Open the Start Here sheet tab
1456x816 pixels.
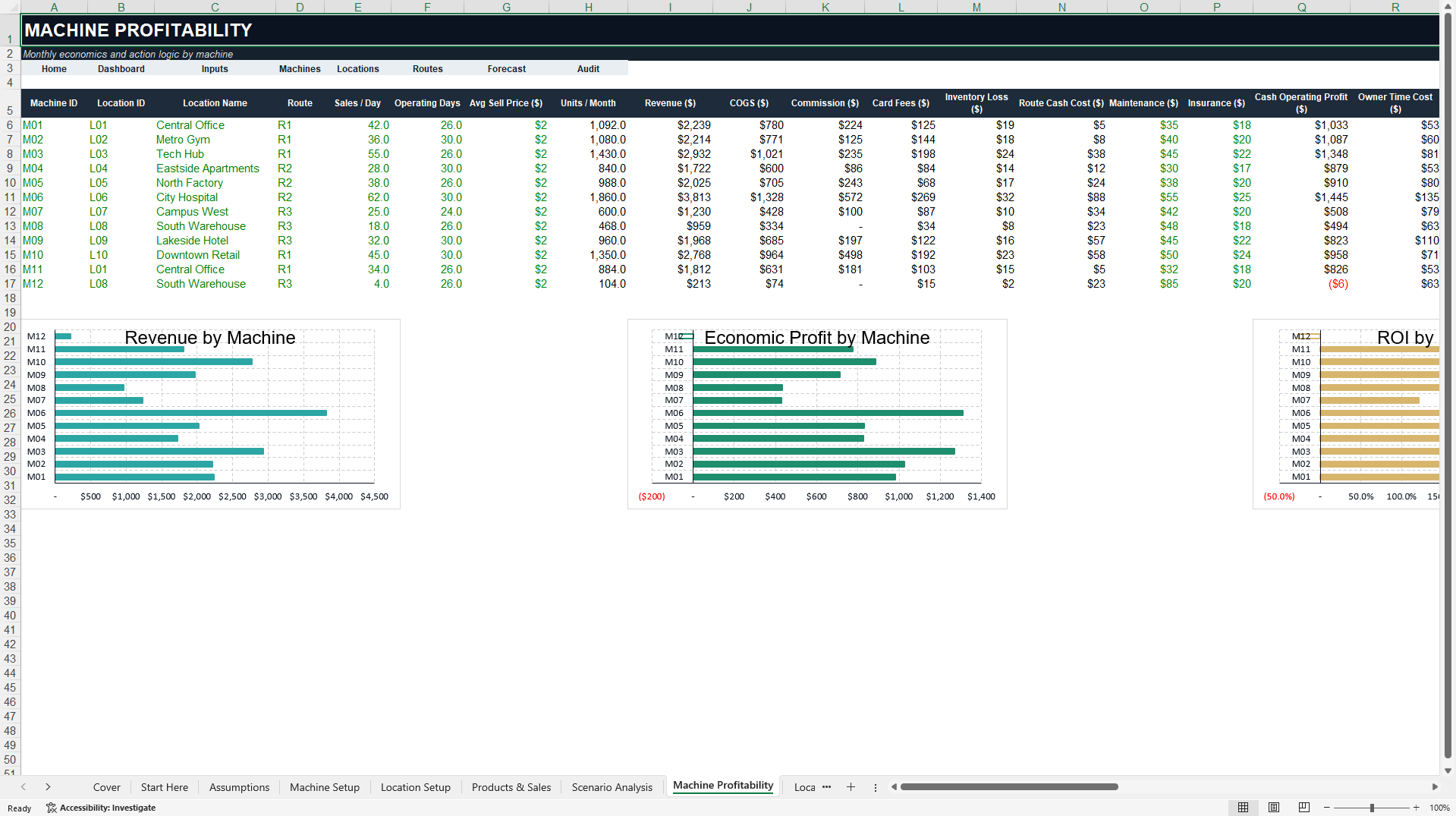(164, 787)
